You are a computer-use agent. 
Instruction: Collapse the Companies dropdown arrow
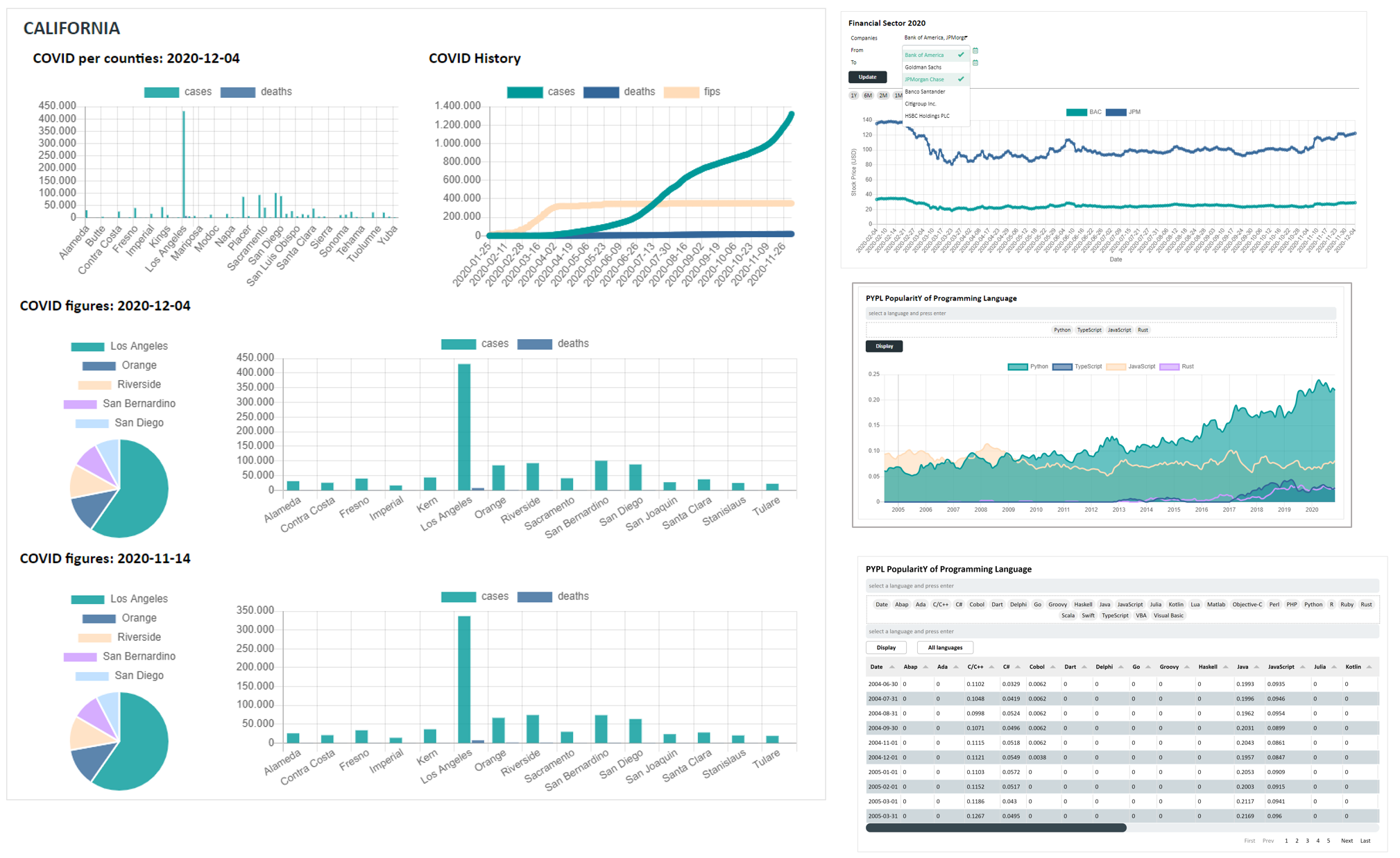[966, 37]
